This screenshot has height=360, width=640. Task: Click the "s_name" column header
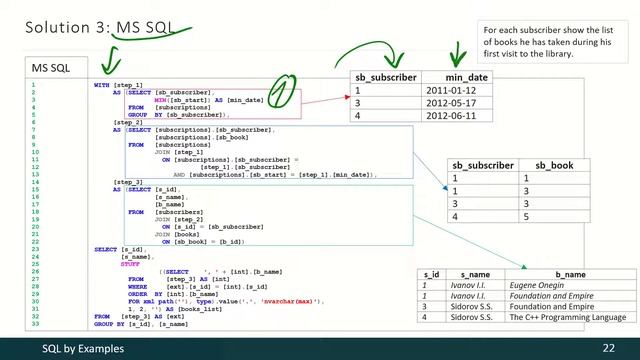click(x=476, y=275)
